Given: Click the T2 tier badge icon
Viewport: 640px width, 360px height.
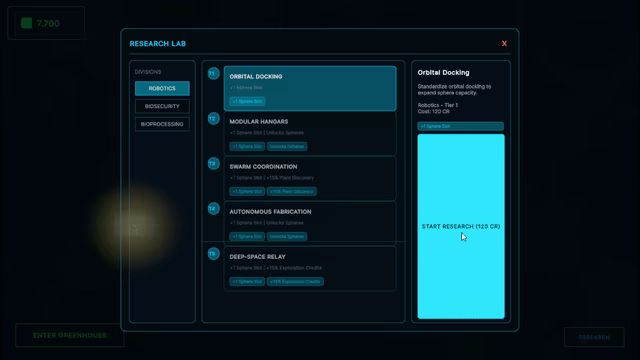Looking at the screenshot, I should click(213, 119).
